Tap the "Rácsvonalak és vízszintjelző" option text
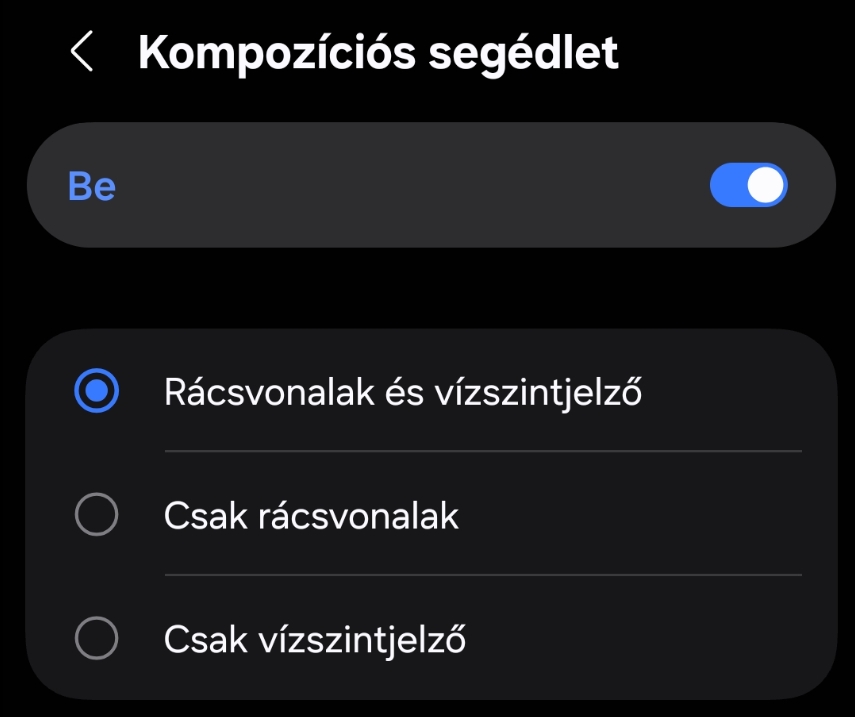The image size is (855, 717). pos(402,392)
